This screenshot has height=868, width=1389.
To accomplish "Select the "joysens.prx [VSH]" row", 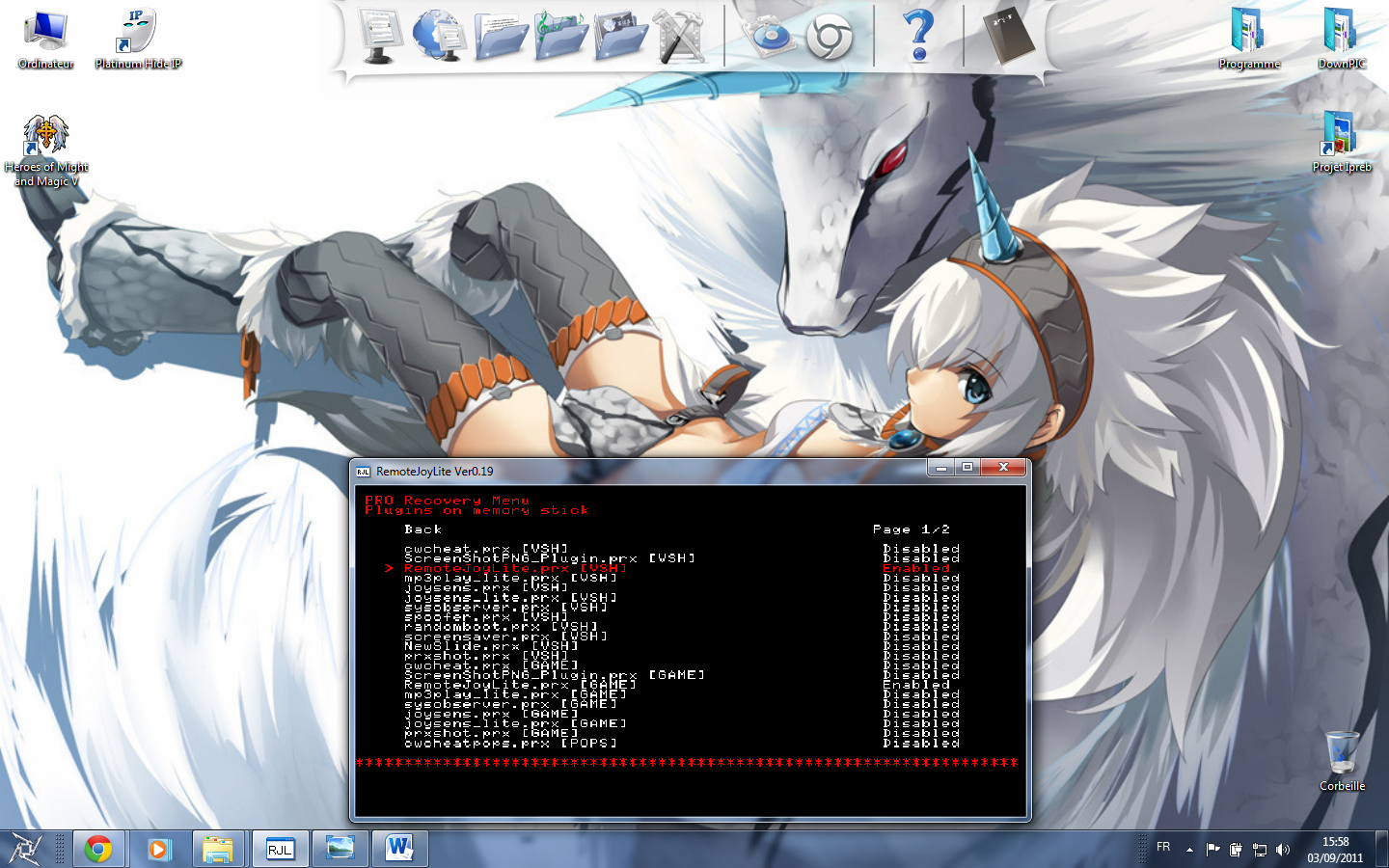I will (682, 587).
